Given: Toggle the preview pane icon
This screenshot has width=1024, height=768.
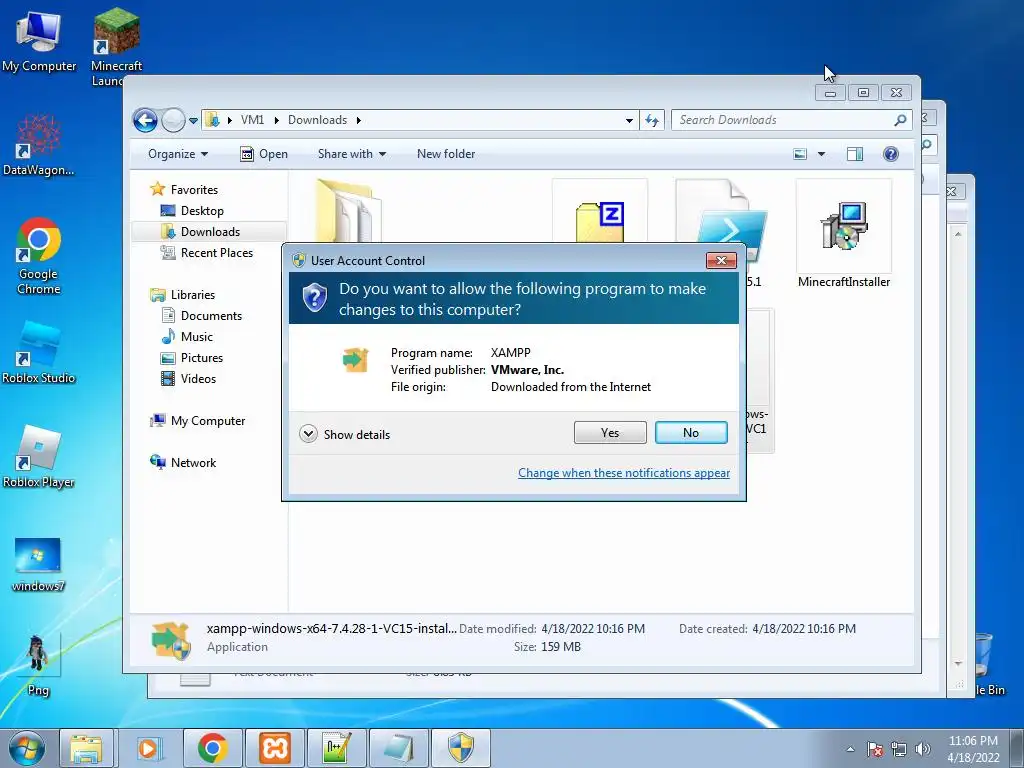Looking at the screenshot, I should pyautogui.click(x=855, y=154).
